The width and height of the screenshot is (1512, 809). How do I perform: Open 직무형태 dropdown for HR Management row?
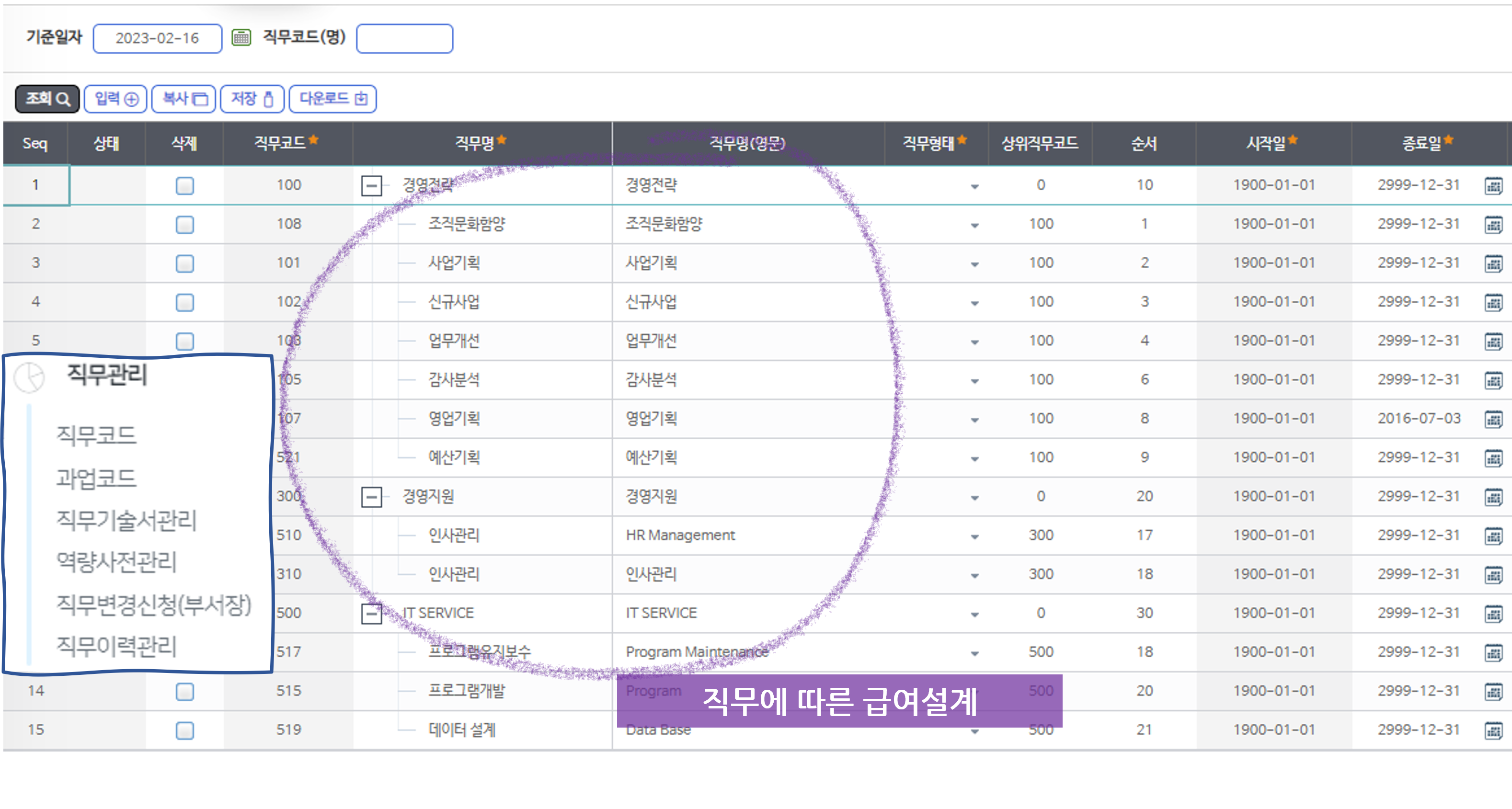(974, 537)
